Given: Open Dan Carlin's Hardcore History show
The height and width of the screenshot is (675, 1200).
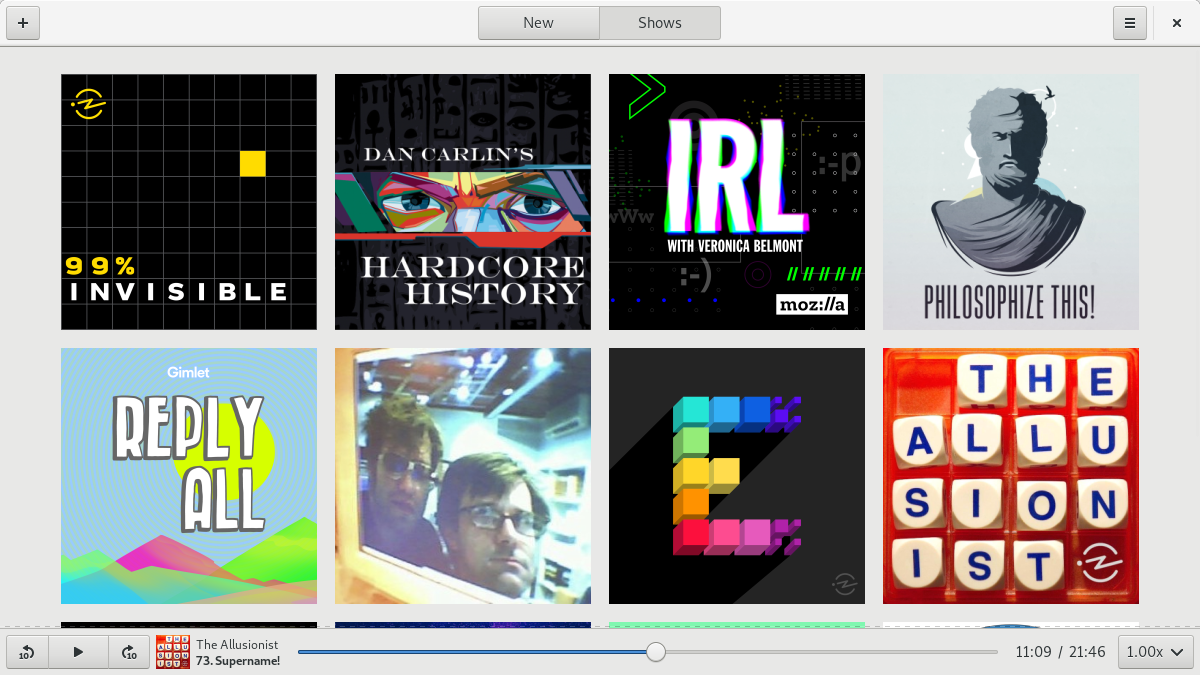Looking at the screenshot, I should pyautogui.click(x=463, y=202).
